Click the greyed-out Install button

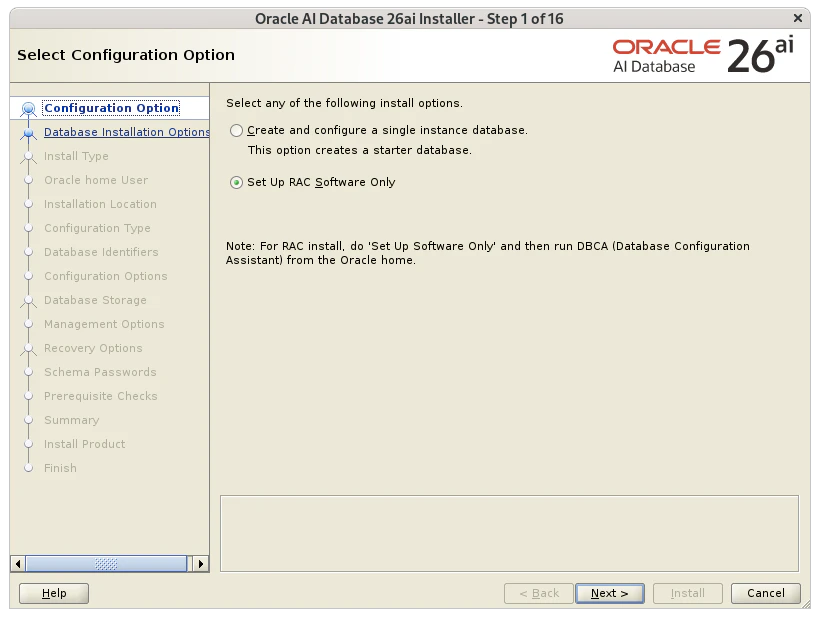tap(688, 593)
